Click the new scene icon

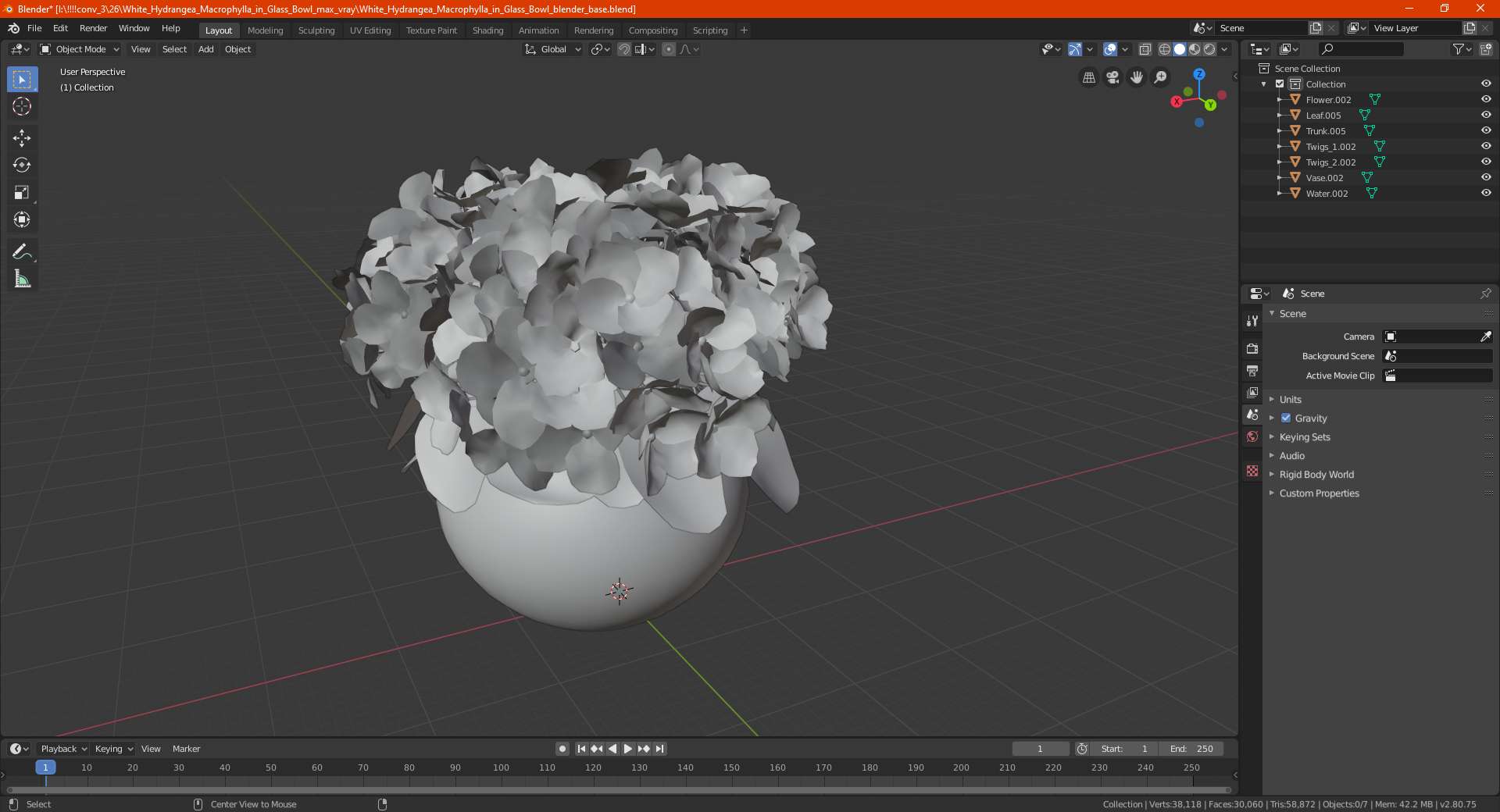pos(1316,28)
